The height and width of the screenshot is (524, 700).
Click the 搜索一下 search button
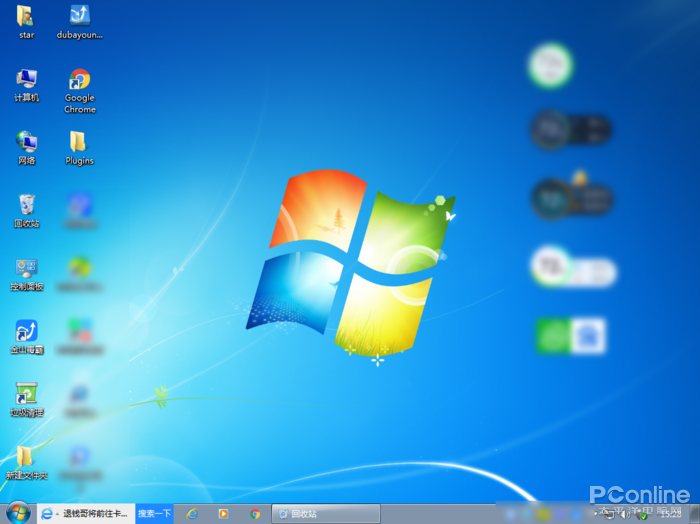154,514
